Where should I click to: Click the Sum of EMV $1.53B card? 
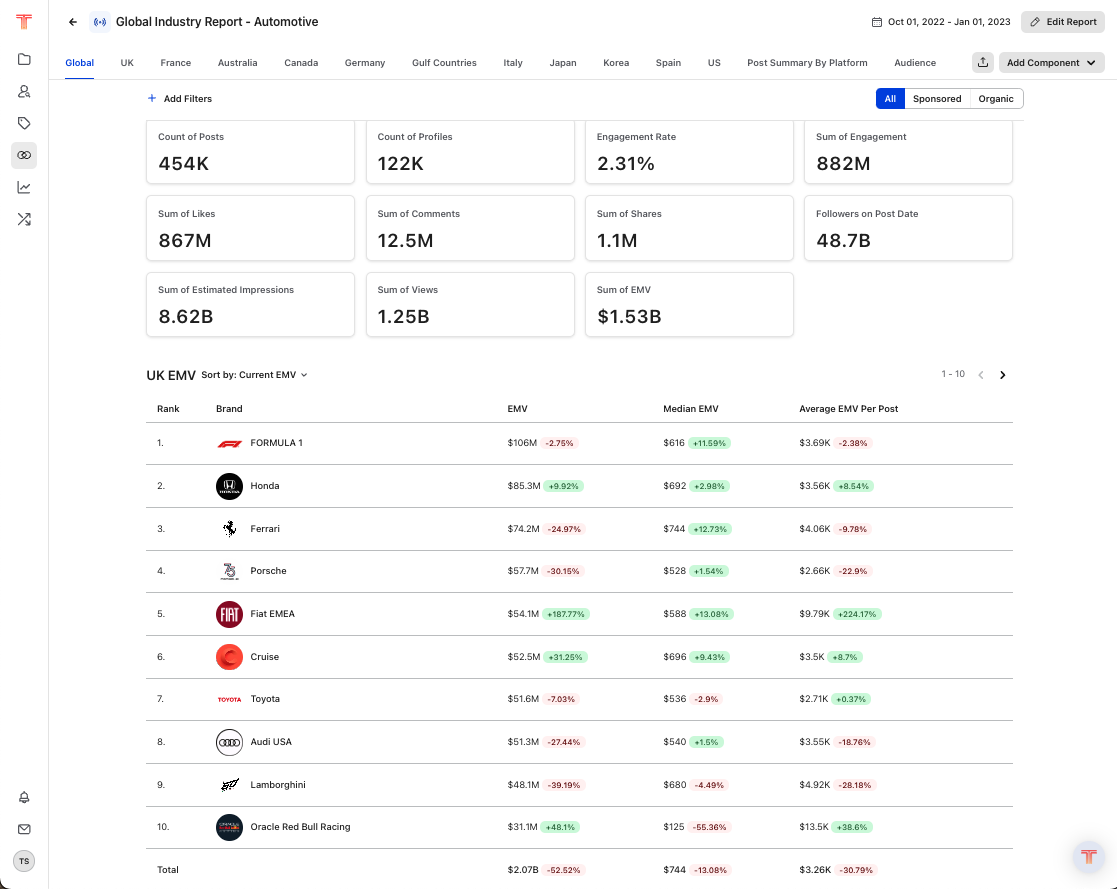click(x=689, y=304)
